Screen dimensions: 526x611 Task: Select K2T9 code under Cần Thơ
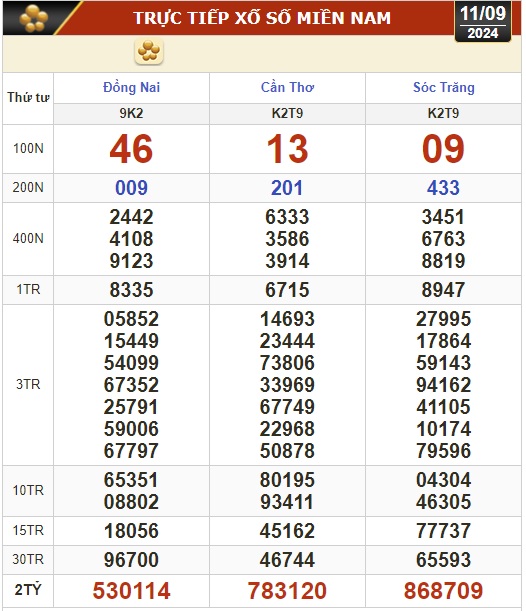(287, 113)
